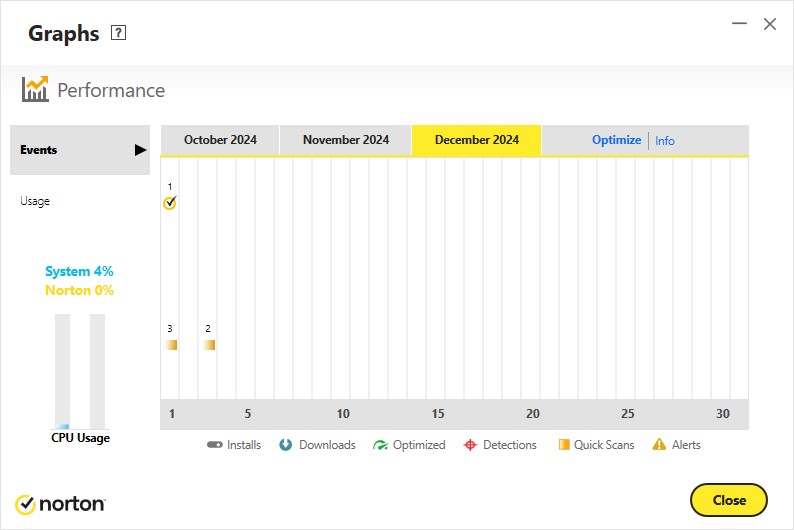The height and width of the screenshot is (530, 794).
Task: Select the December 2024 tab
Action: (477, 140)
